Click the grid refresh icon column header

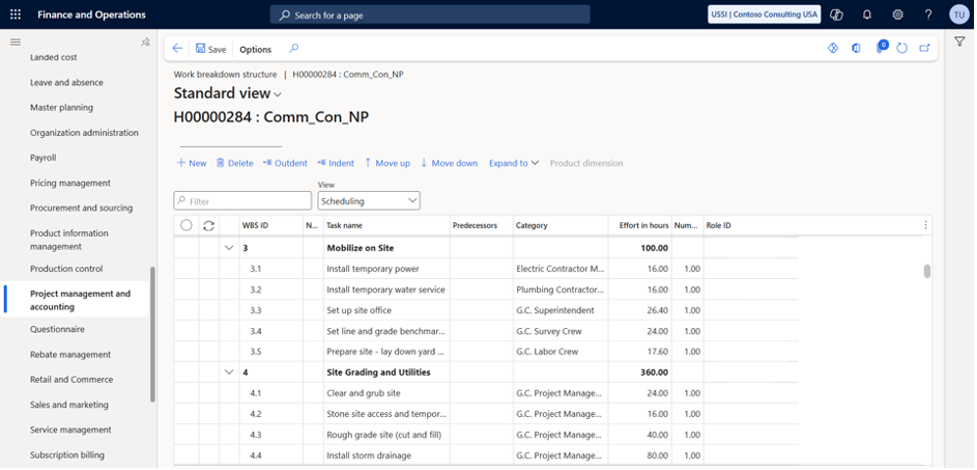click(x=209, y=226)
